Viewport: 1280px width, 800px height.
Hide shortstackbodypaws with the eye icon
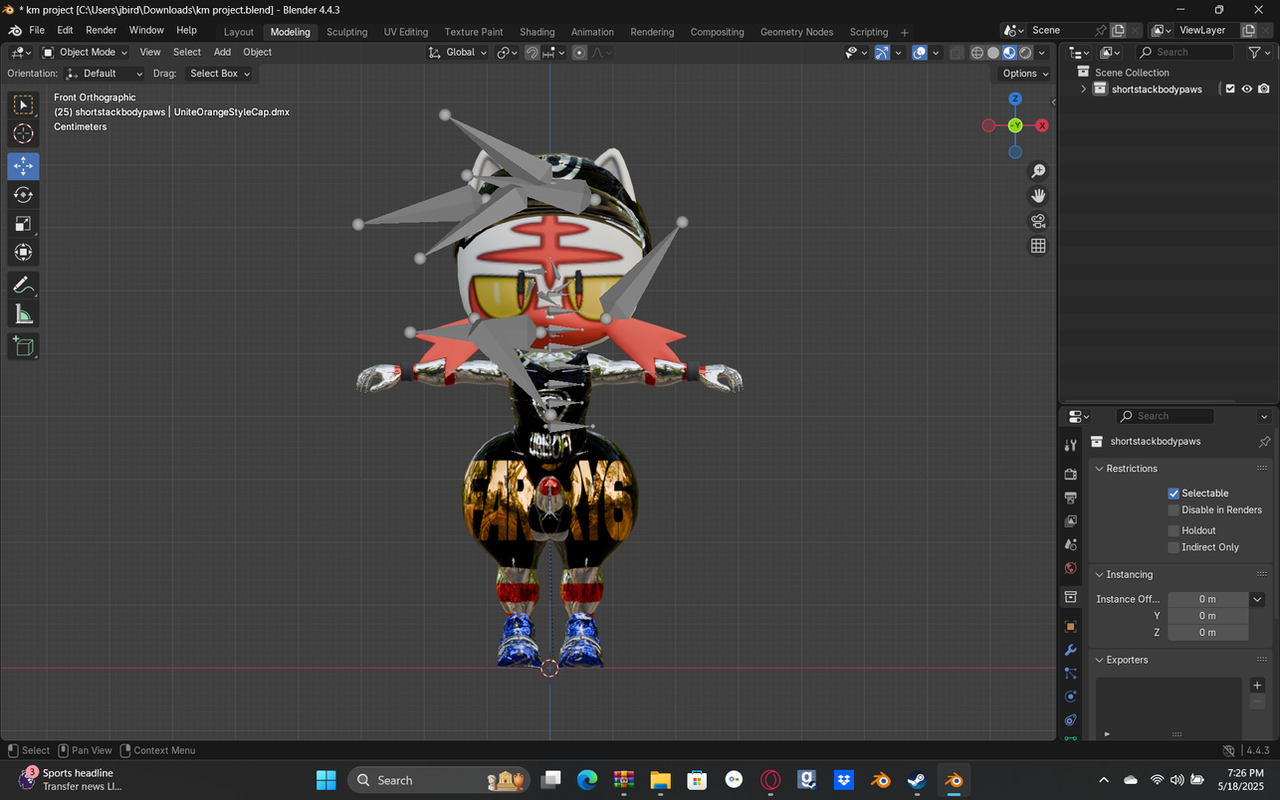tap(1247, 89)
